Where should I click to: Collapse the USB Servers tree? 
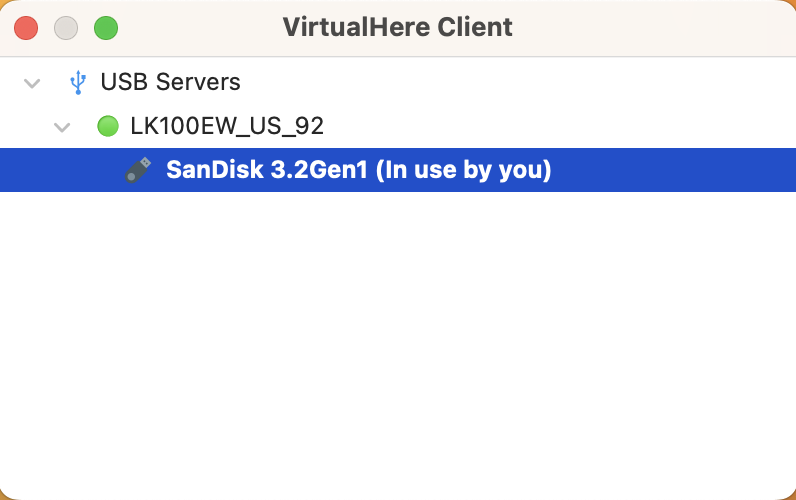click(x=32, y=82)
